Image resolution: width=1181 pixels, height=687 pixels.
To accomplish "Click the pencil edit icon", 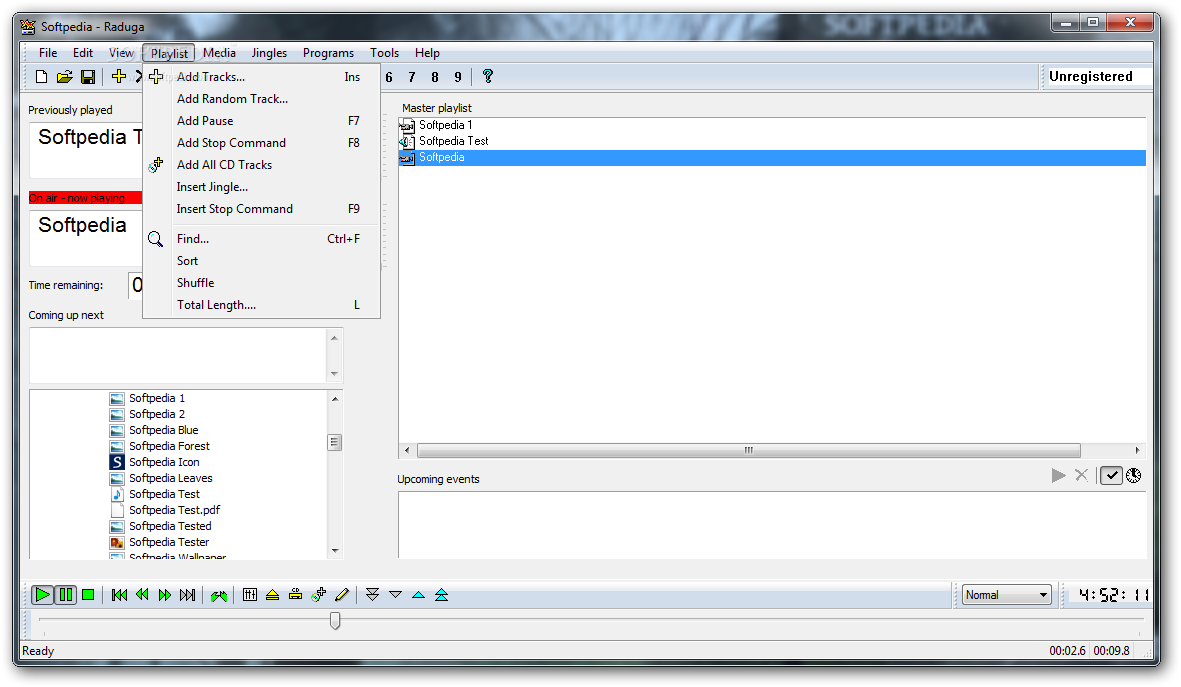I will pyautogui.click(x=342, y=595).
